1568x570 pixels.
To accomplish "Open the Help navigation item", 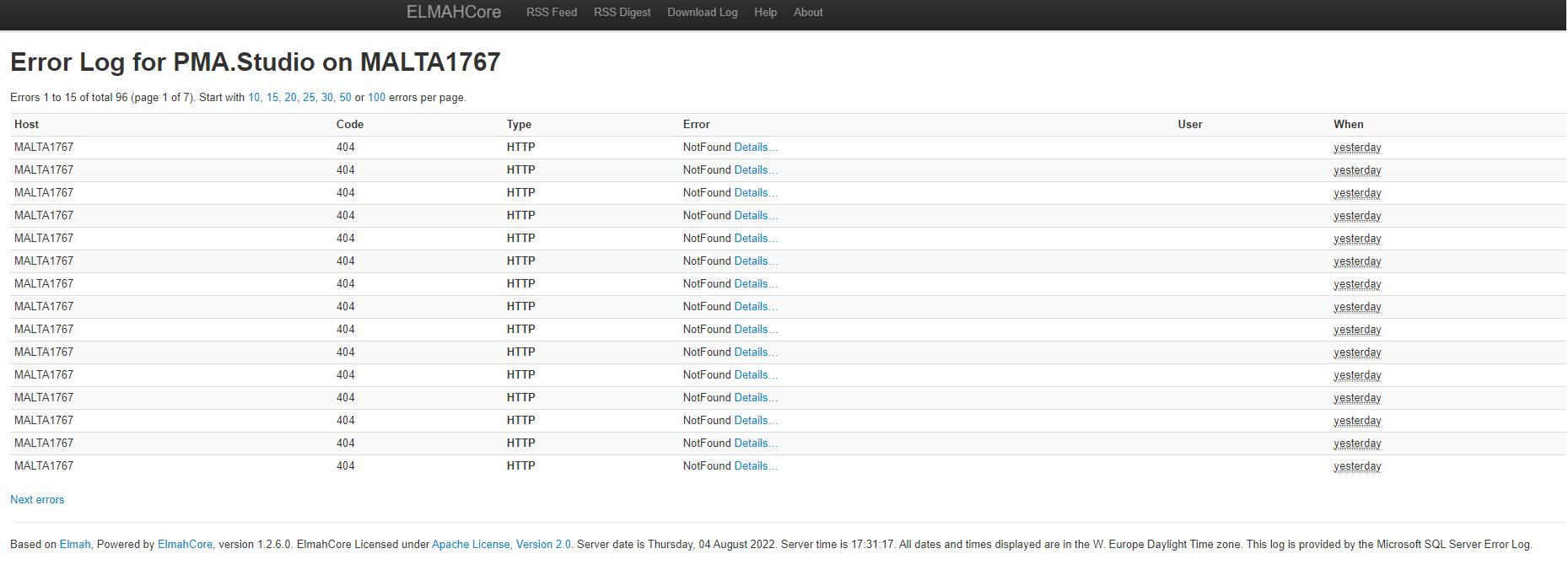I will coord(765,13).
